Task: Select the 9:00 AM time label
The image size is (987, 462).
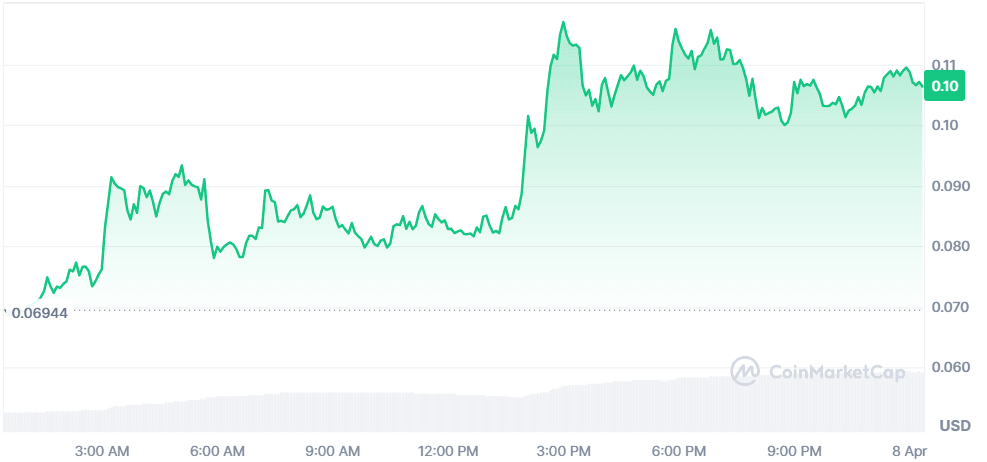Action: [332, 450]
